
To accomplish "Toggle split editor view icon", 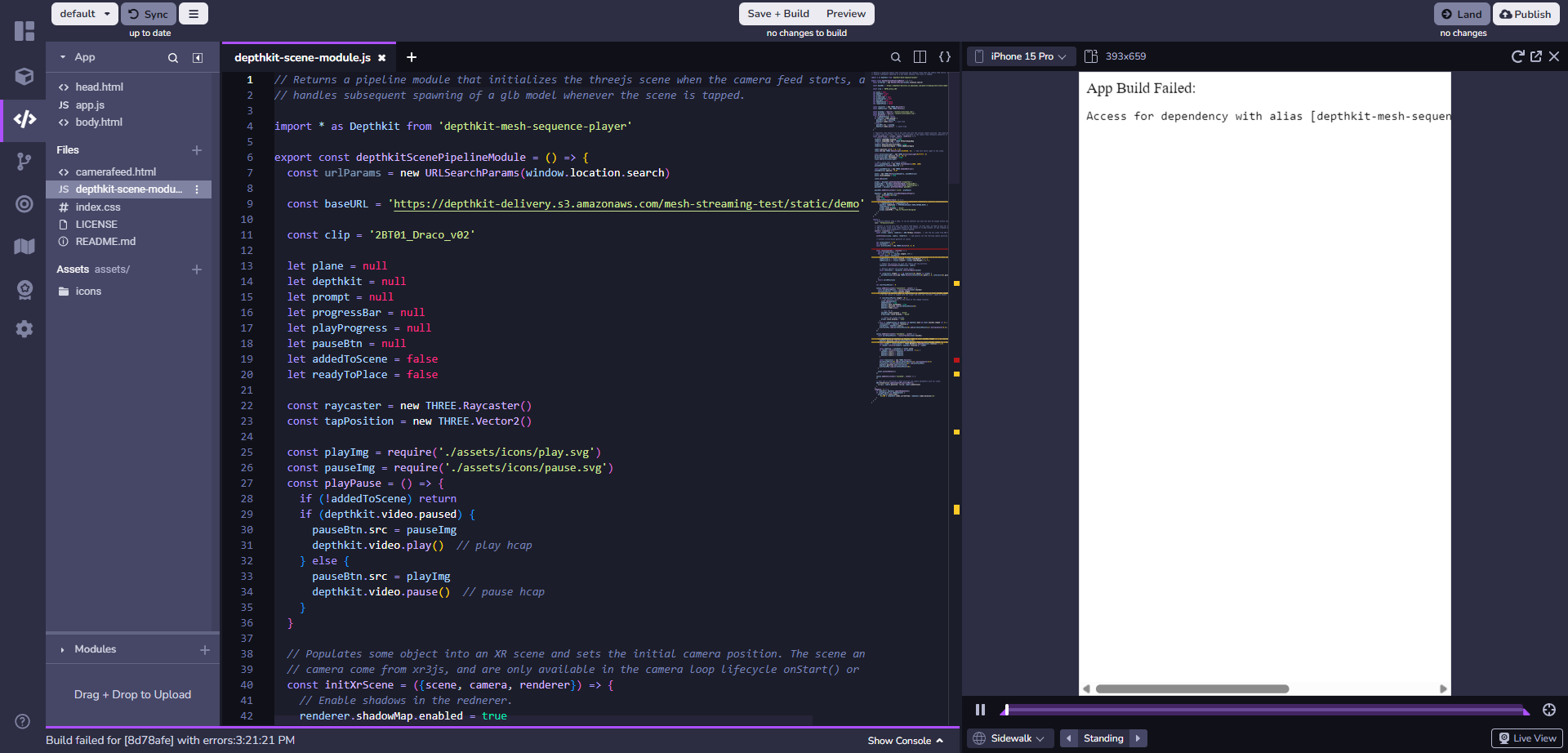I will [920, 57].
